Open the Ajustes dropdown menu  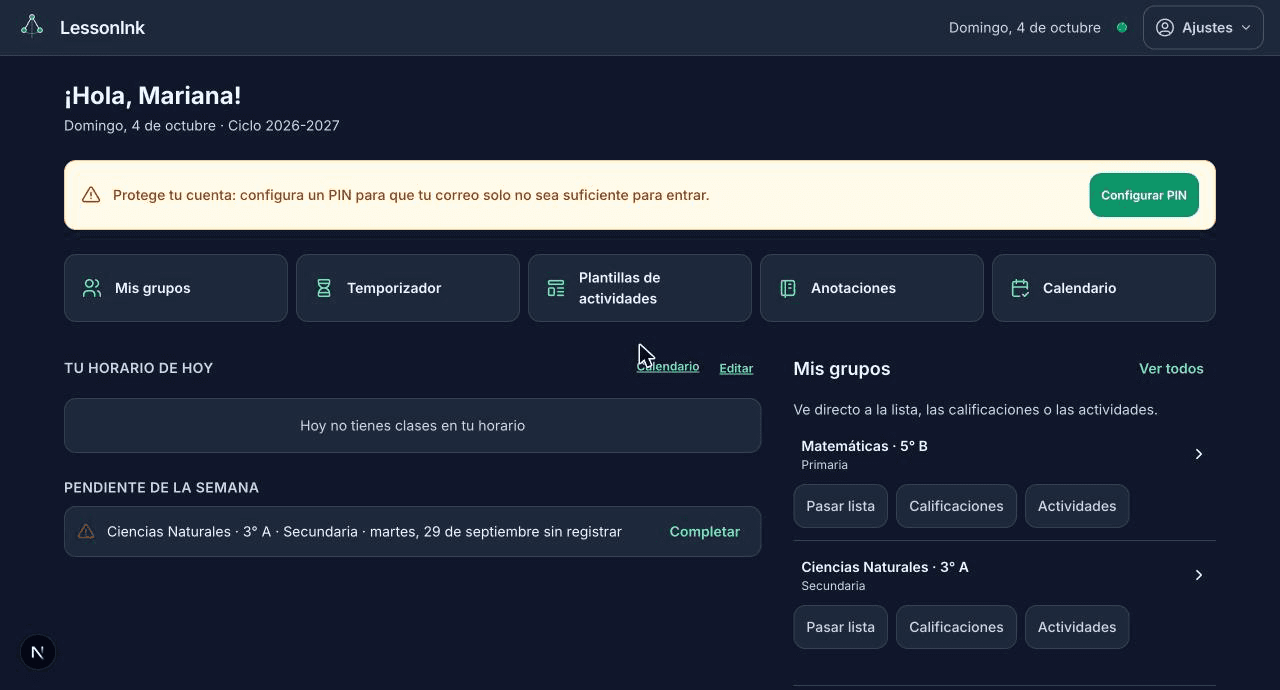click(1203, 28)
